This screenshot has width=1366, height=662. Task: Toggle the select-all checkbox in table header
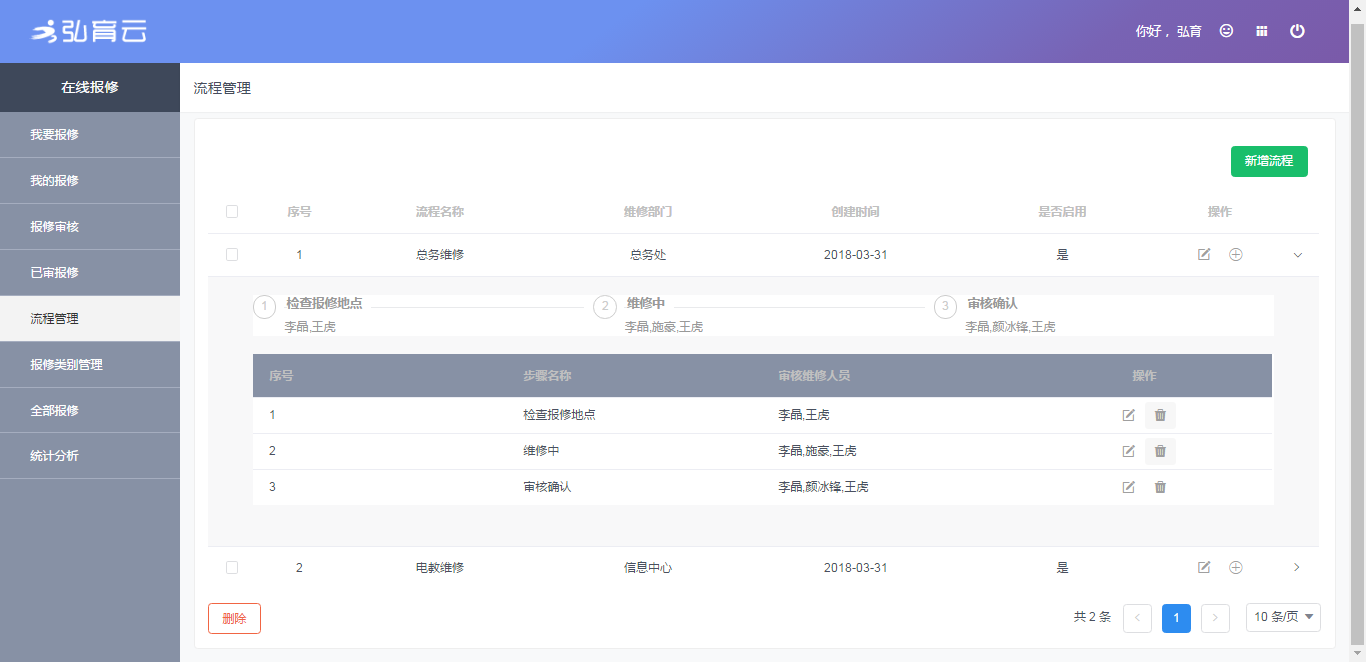(x=232, y=212)
